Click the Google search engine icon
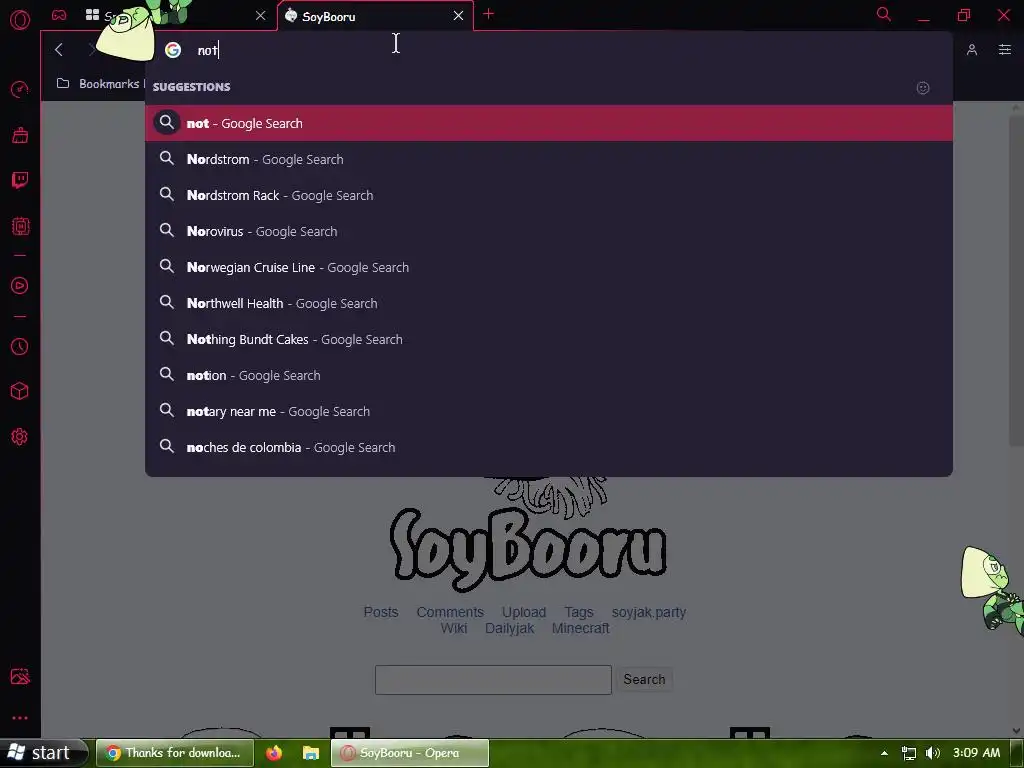Image resolution: width=1024 pixels, height=768 pixels. (172, 50)
